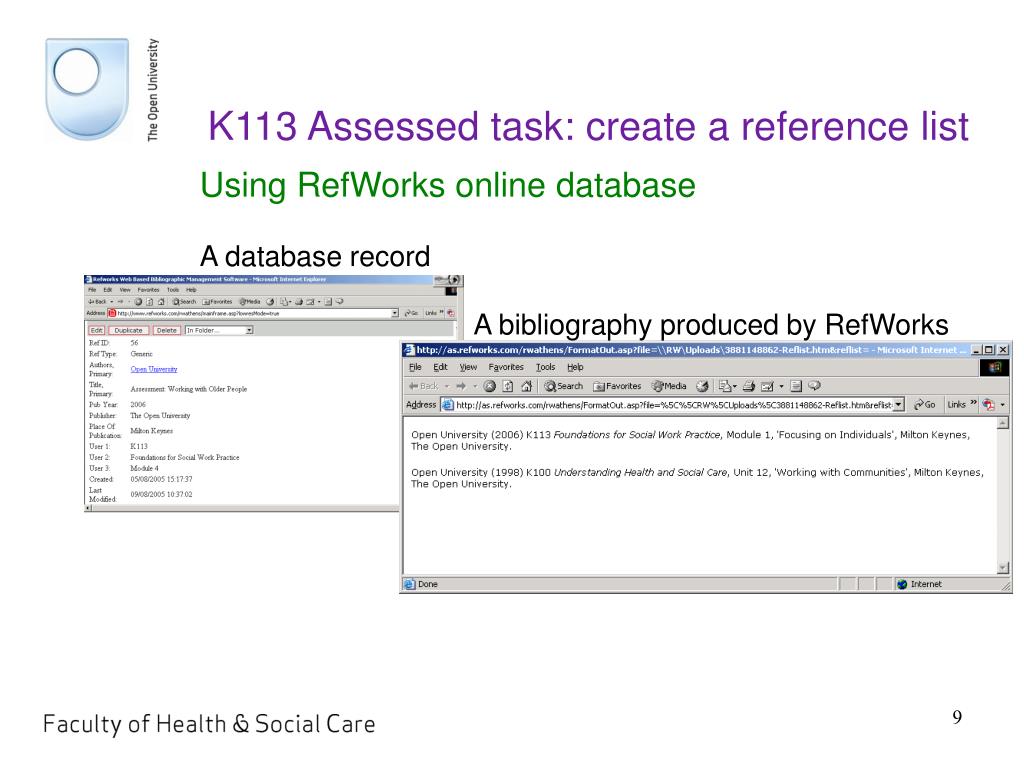
Task: Open In Folder dropdown in RefWorks record
Action: (219, 330)
